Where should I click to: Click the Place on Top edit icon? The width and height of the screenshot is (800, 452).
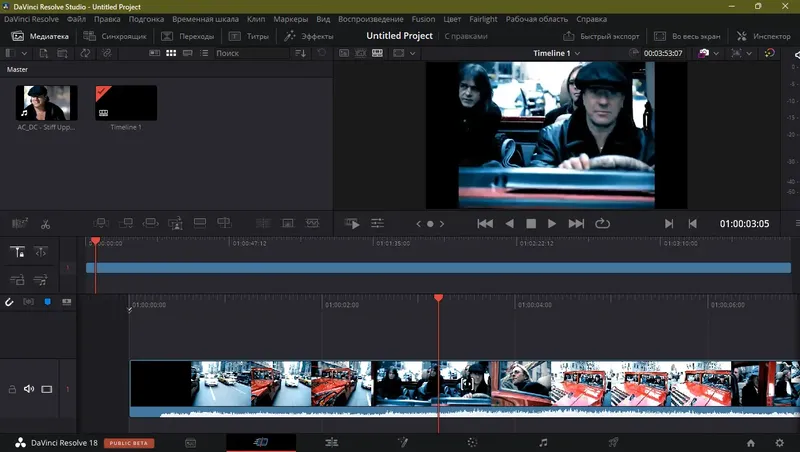199,223
